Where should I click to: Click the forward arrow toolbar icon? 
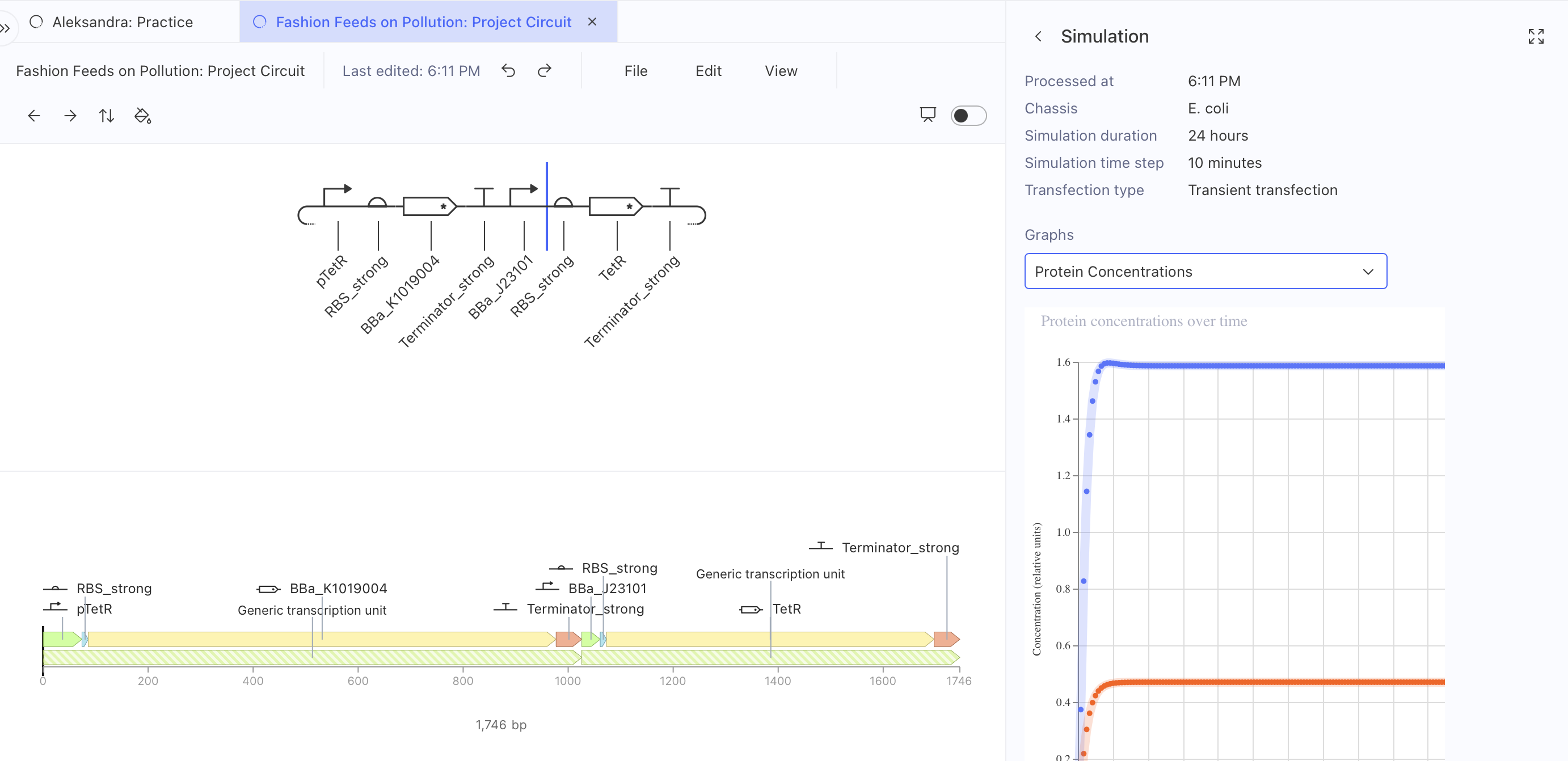point(70,116)
